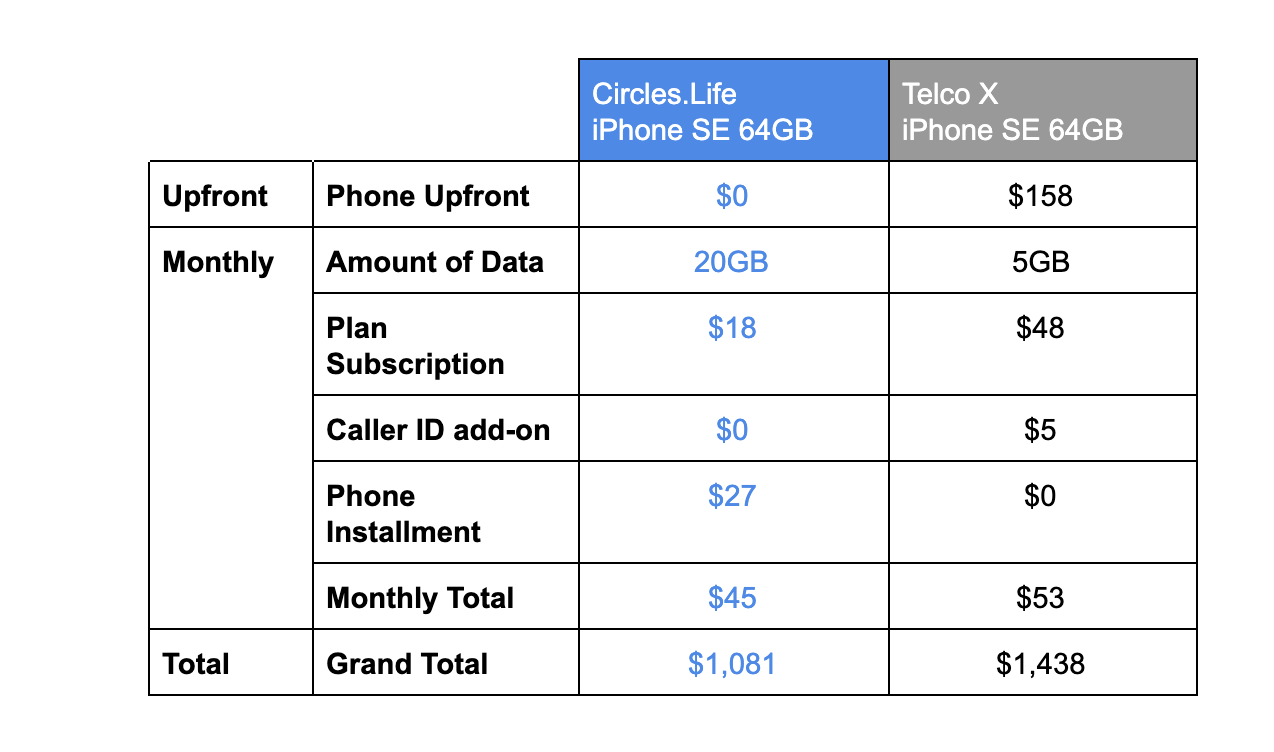Click the 20GB data value
Screen dimensions: 1274x752
(731, 262)
